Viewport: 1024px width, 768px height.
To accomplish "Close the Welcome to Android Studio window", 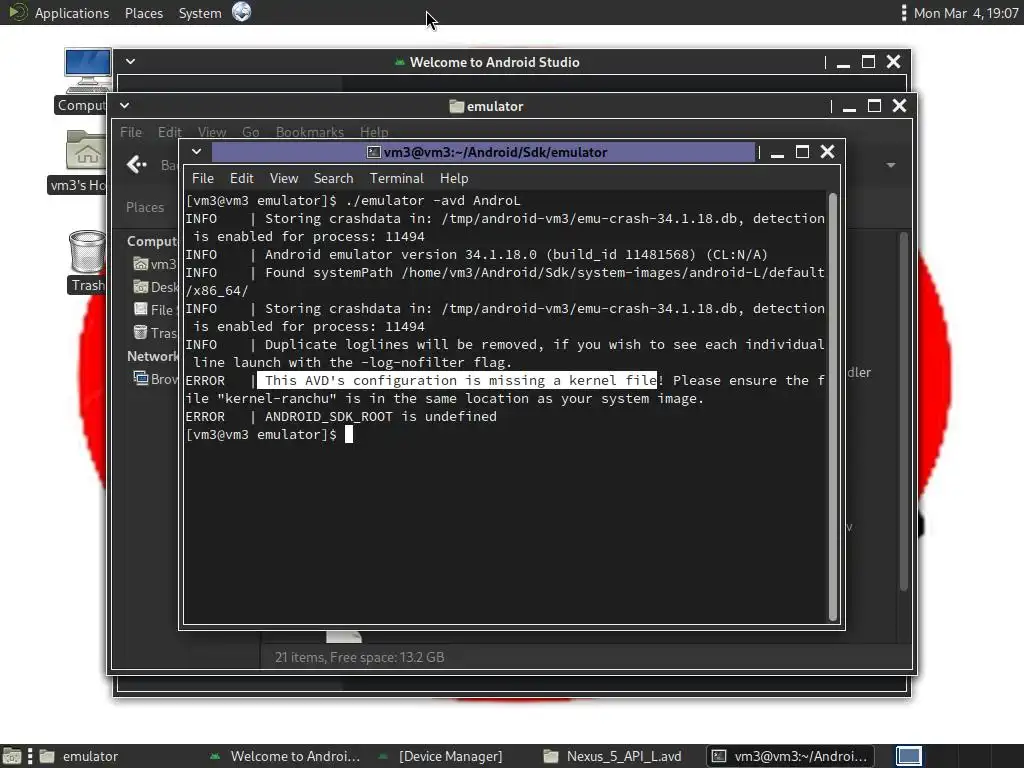I will tap(893, 61).
